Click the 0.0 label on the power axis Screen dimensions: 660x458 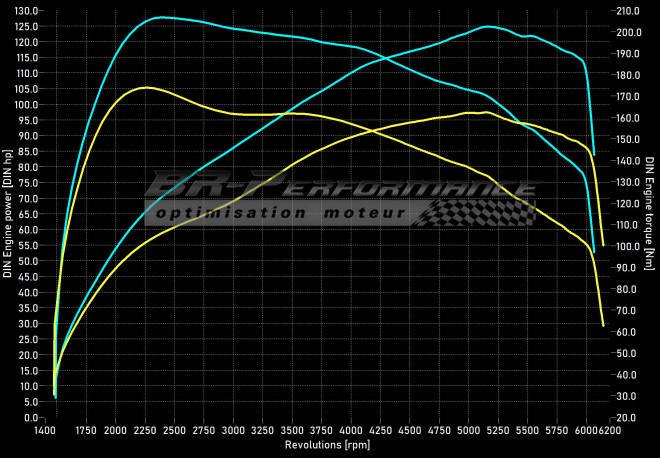[x=32, y=417]
